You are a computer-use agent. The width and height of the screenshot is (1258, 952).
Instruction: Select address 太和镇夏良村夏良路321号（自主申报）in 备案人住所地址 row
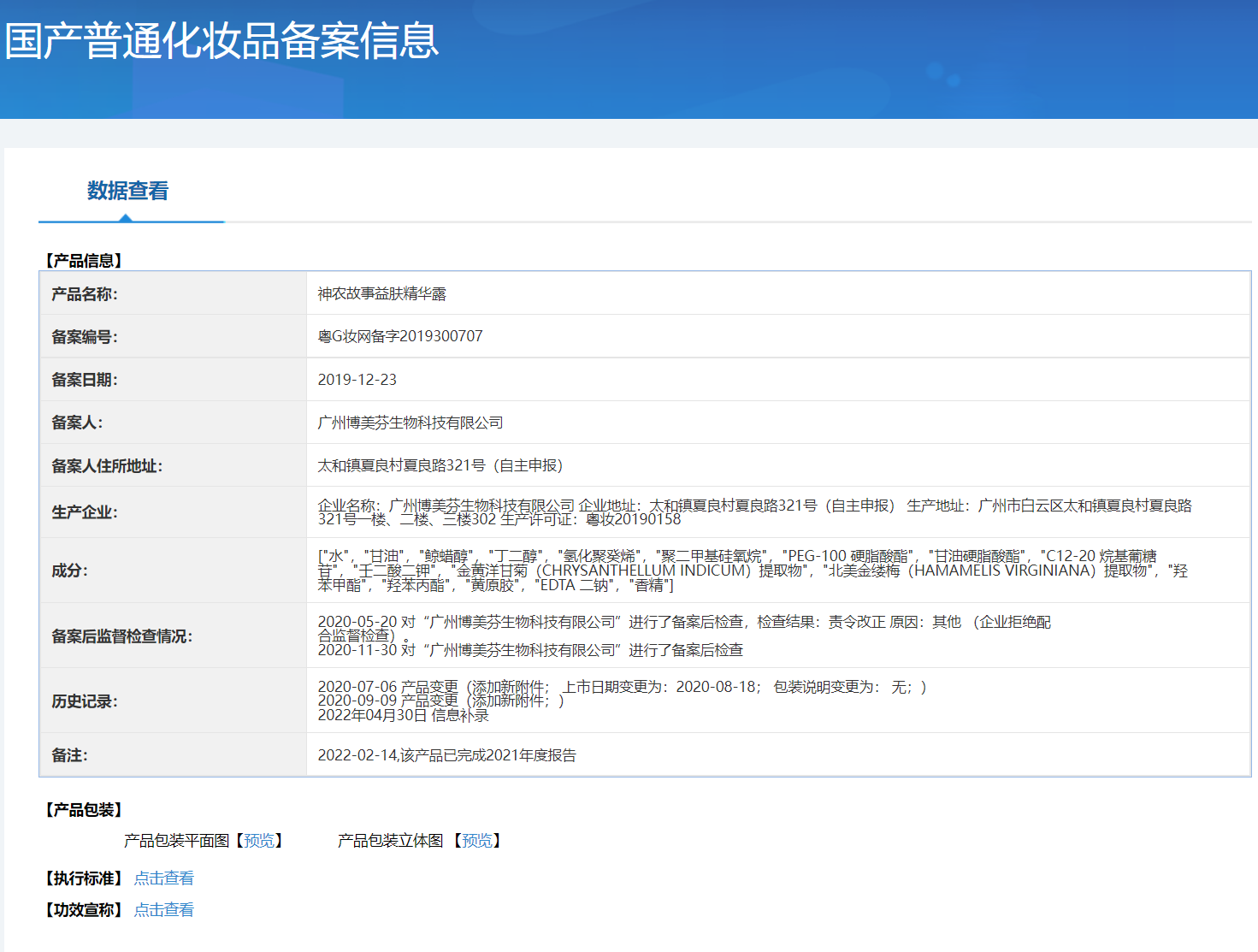coord(440,465)
